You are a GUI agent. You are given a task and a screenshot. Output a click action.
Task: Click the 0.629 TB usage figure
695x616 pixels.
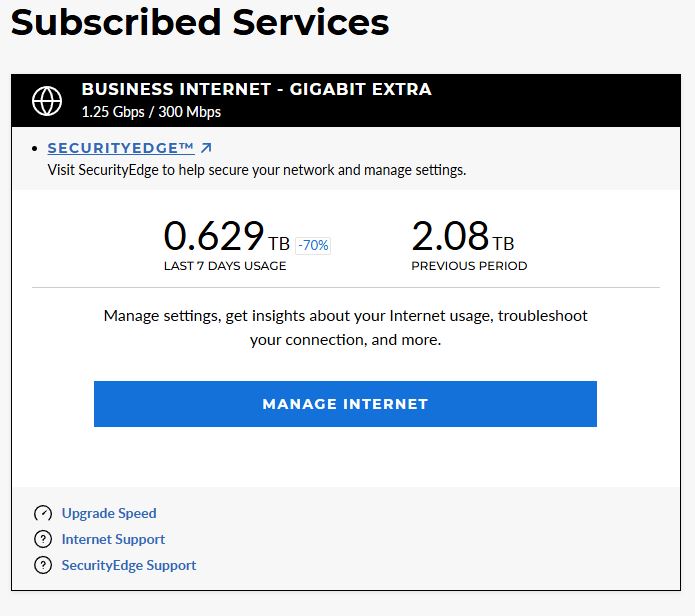(214, 237)
